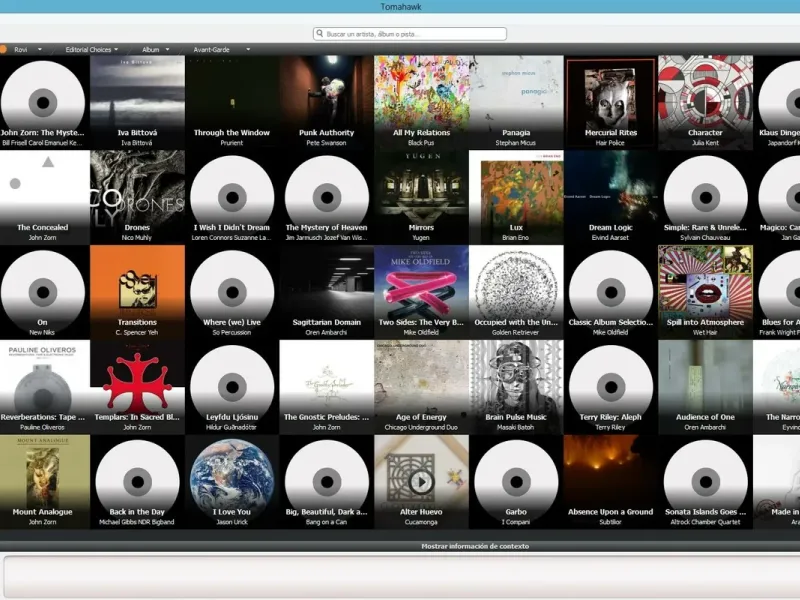800x600 pixels.
Task: Open Audience of One album cover
Action: pos(705,387)
